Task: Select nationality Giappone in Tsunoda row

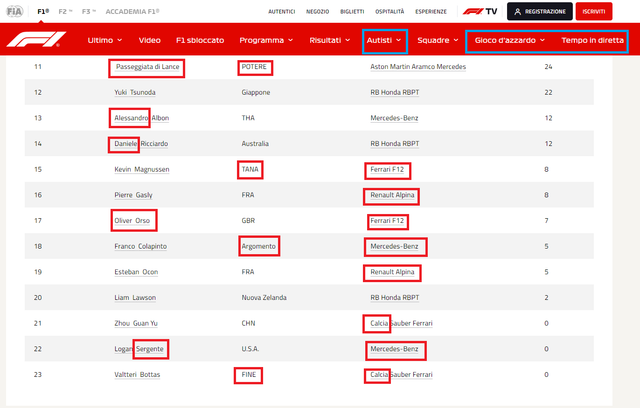Action: pyautogui.click(x=256, y=92)
